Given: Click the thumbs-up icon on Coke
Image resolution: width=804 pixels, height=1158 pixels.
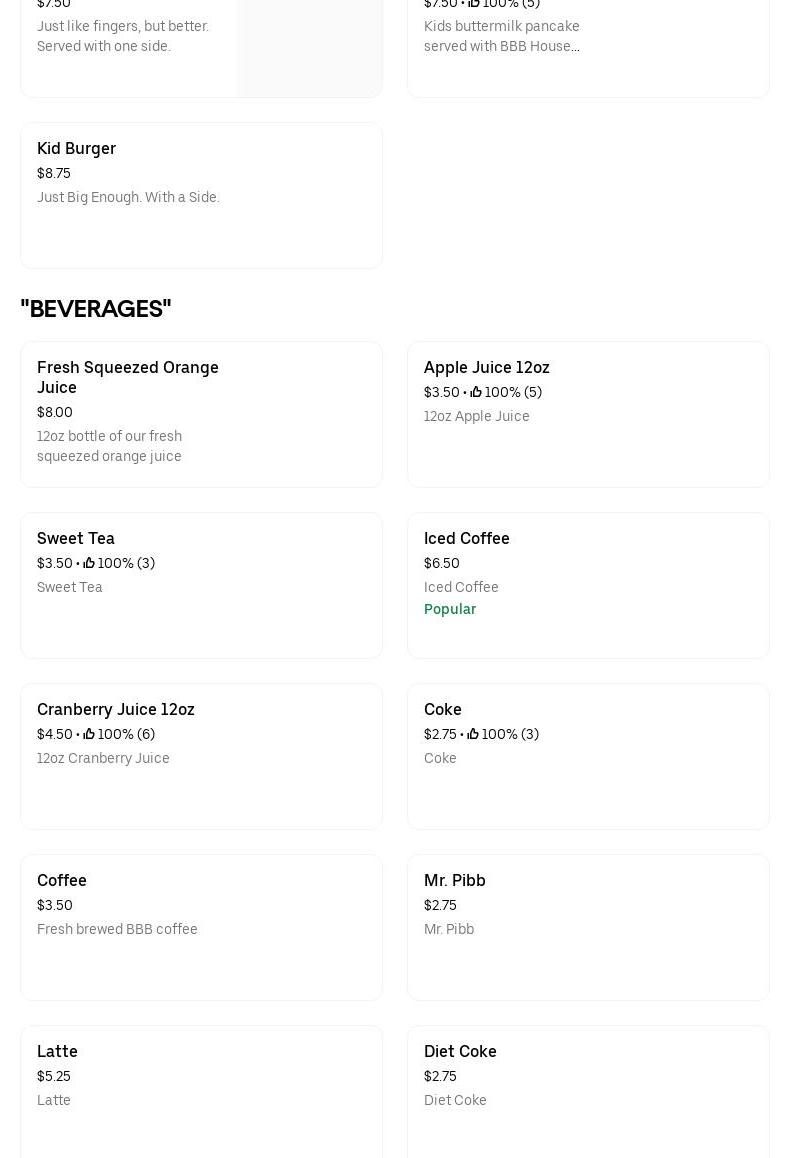Looking at the screenshot, I should point(473,734).
